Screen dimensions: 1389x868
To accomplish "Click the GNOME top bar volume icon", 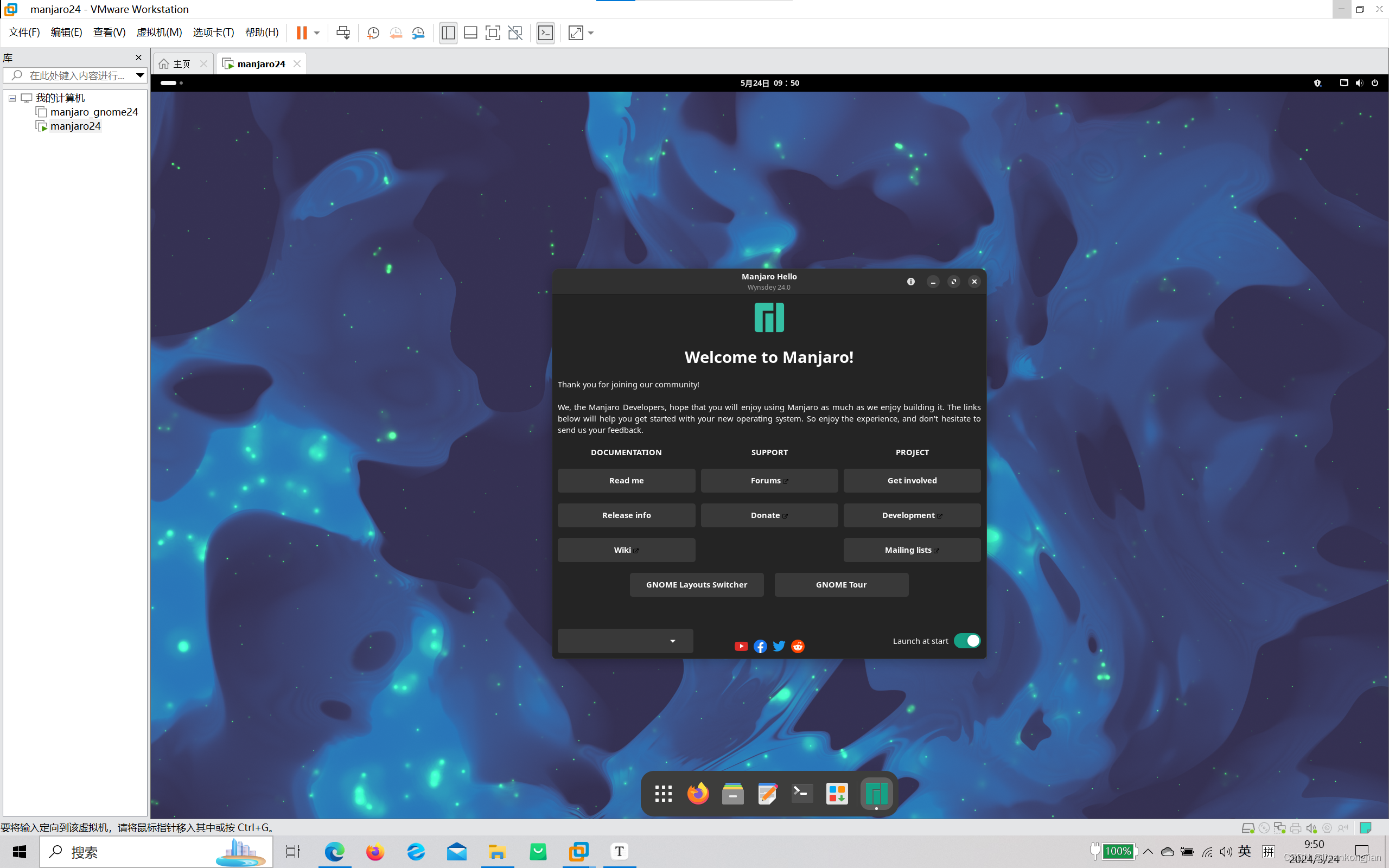I will coord(1359,82).
